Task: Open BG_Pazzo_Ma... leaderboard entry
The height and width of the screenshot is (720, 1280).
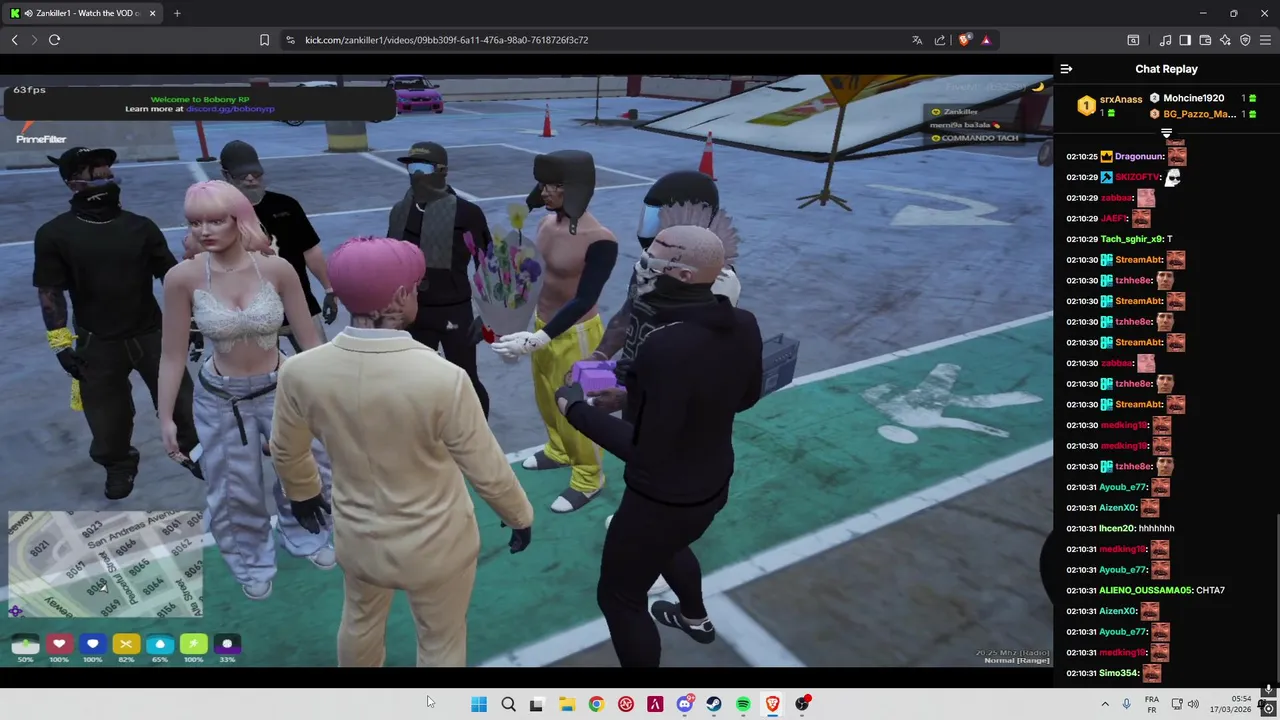Action: (1202, 114)
